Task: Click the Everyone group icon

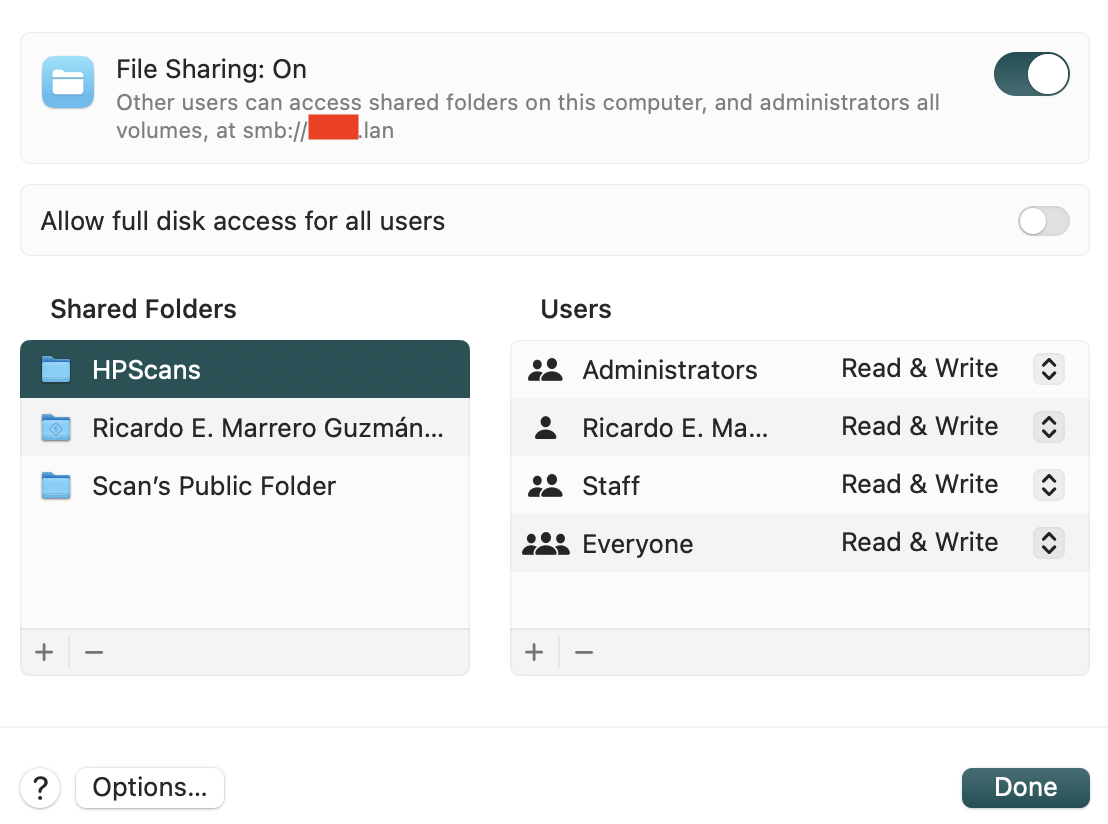Action: pos(545,544)
